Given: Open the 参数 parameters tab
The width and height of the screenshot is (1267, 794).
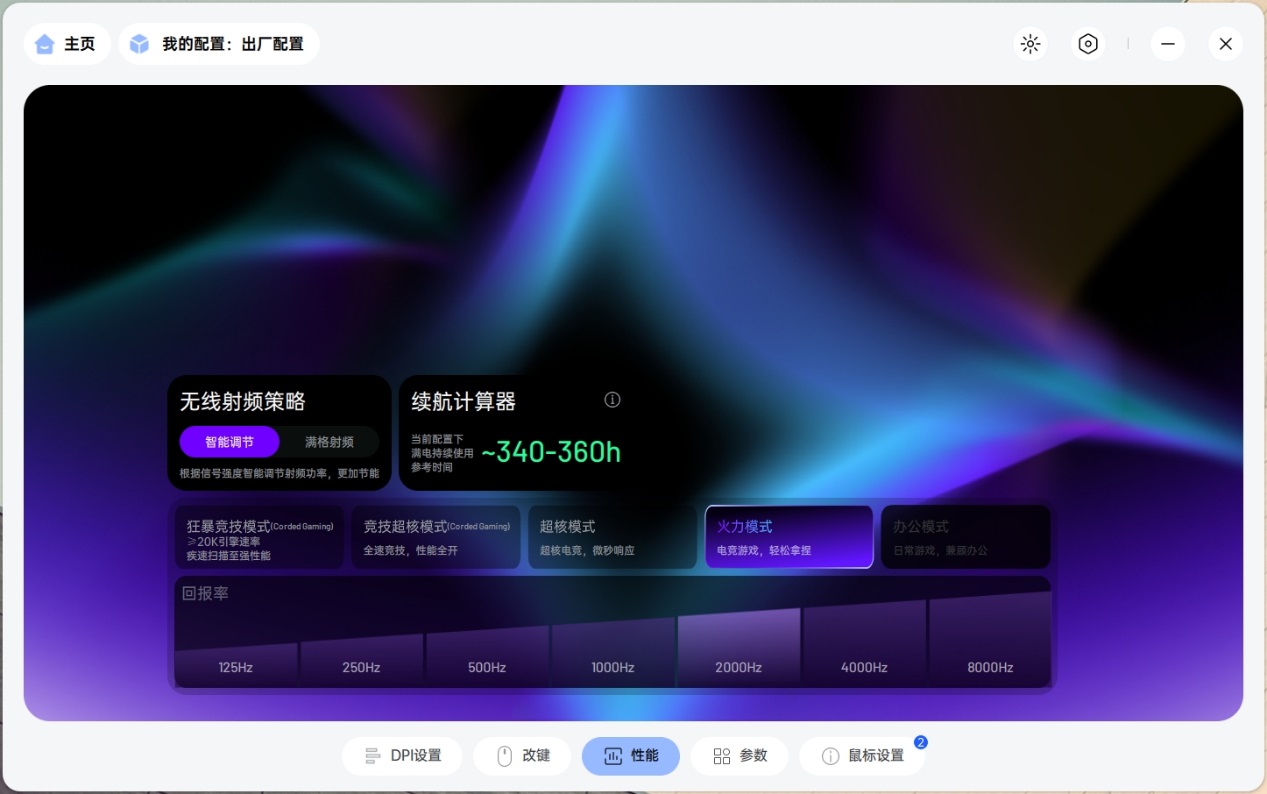Looking at the screenshot, I should click(740, 756).
